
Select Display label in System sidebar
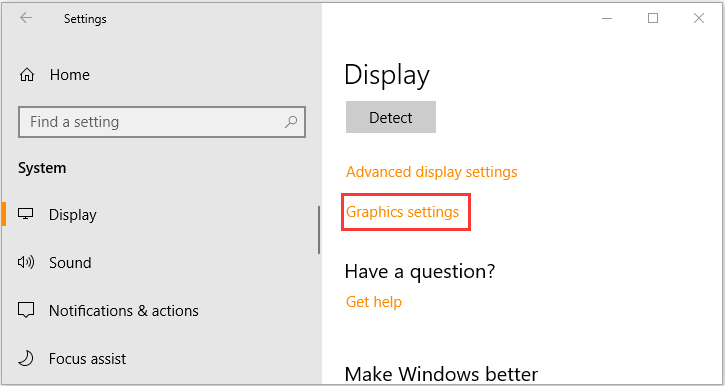point(73,215)
